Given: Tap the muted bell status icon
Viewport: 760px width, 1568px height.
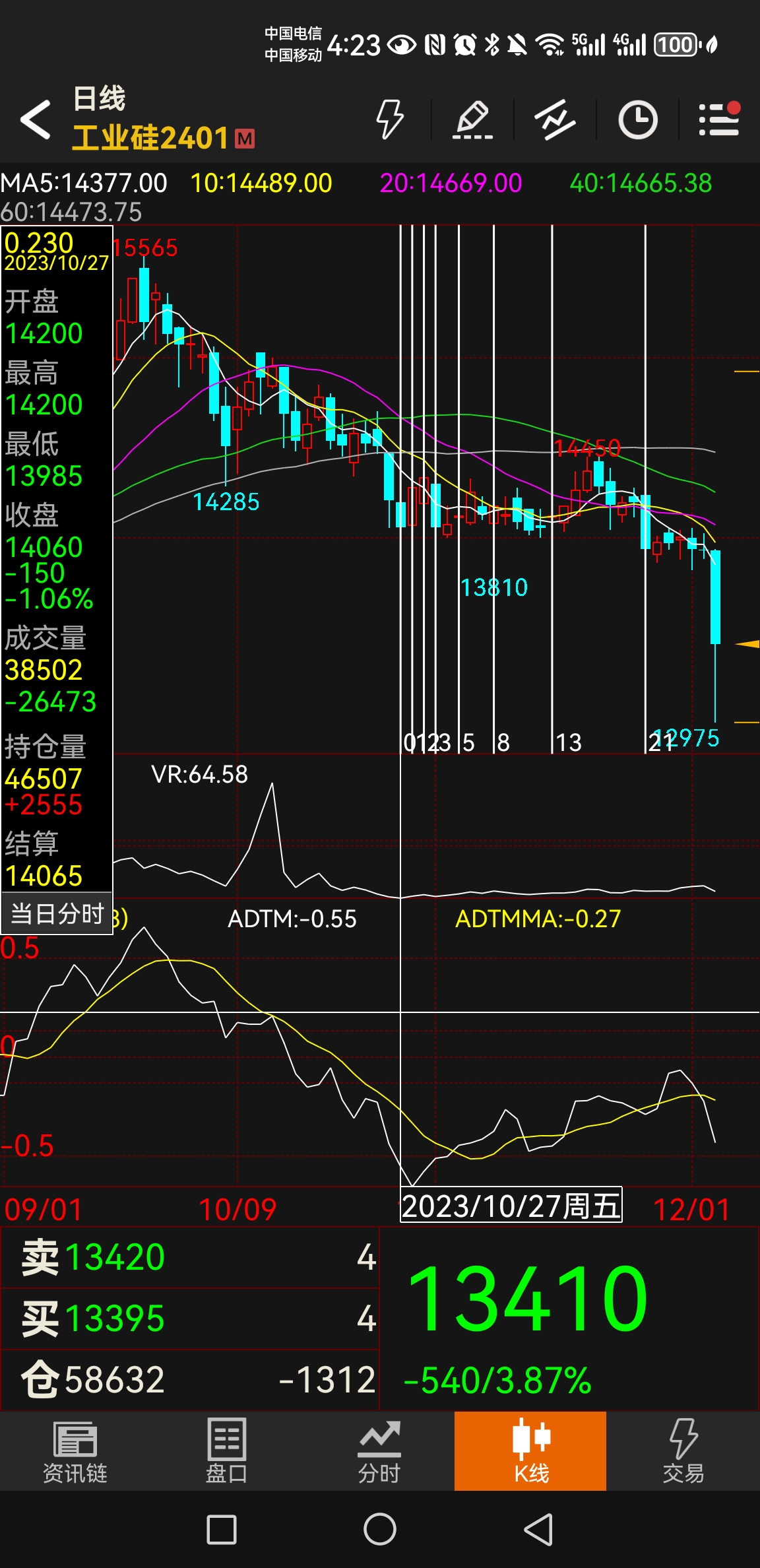Looking at the screenshot, I should click(517, 45).
